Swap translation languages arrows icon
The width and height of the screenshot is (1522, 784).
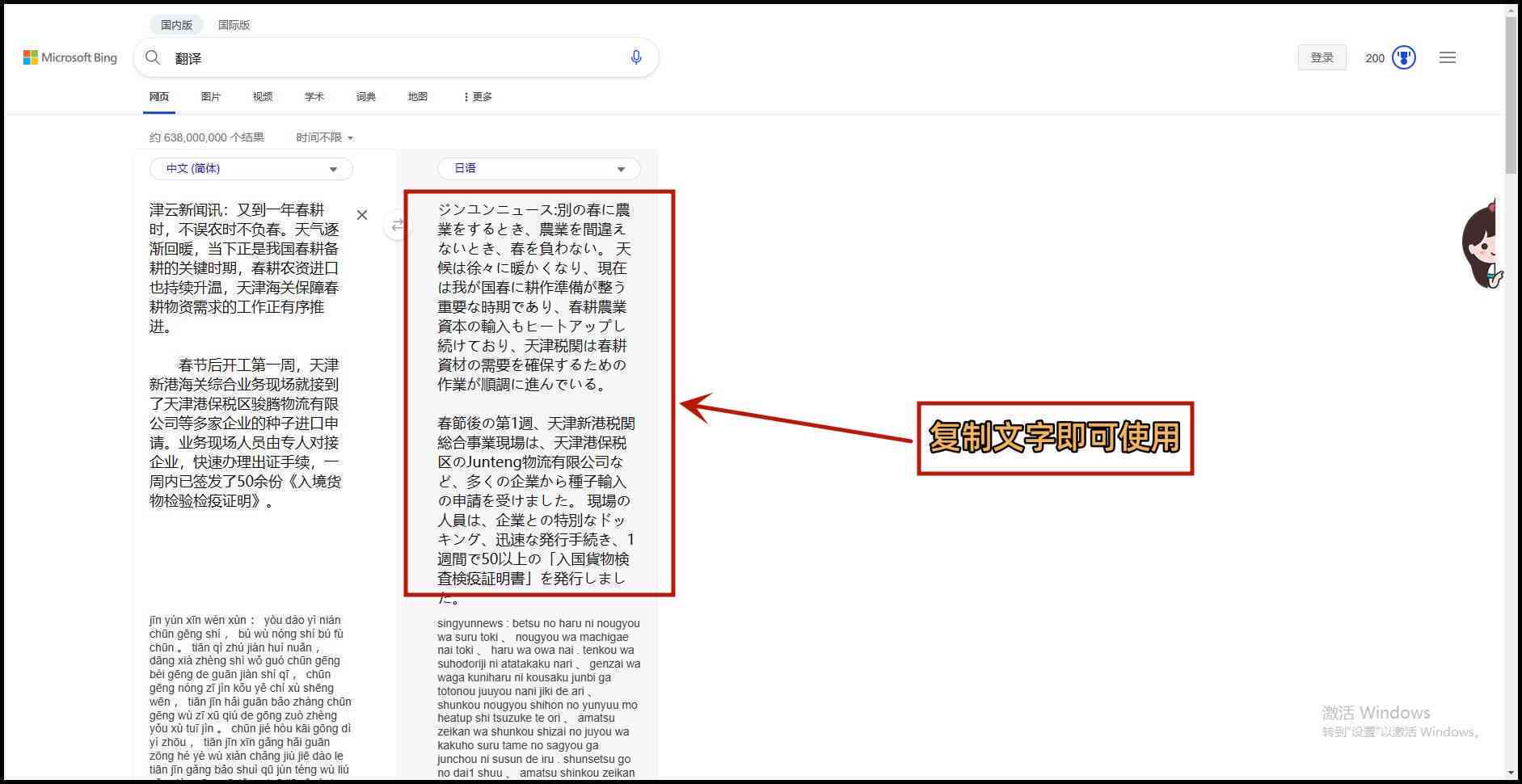click(x=398, y=226)
